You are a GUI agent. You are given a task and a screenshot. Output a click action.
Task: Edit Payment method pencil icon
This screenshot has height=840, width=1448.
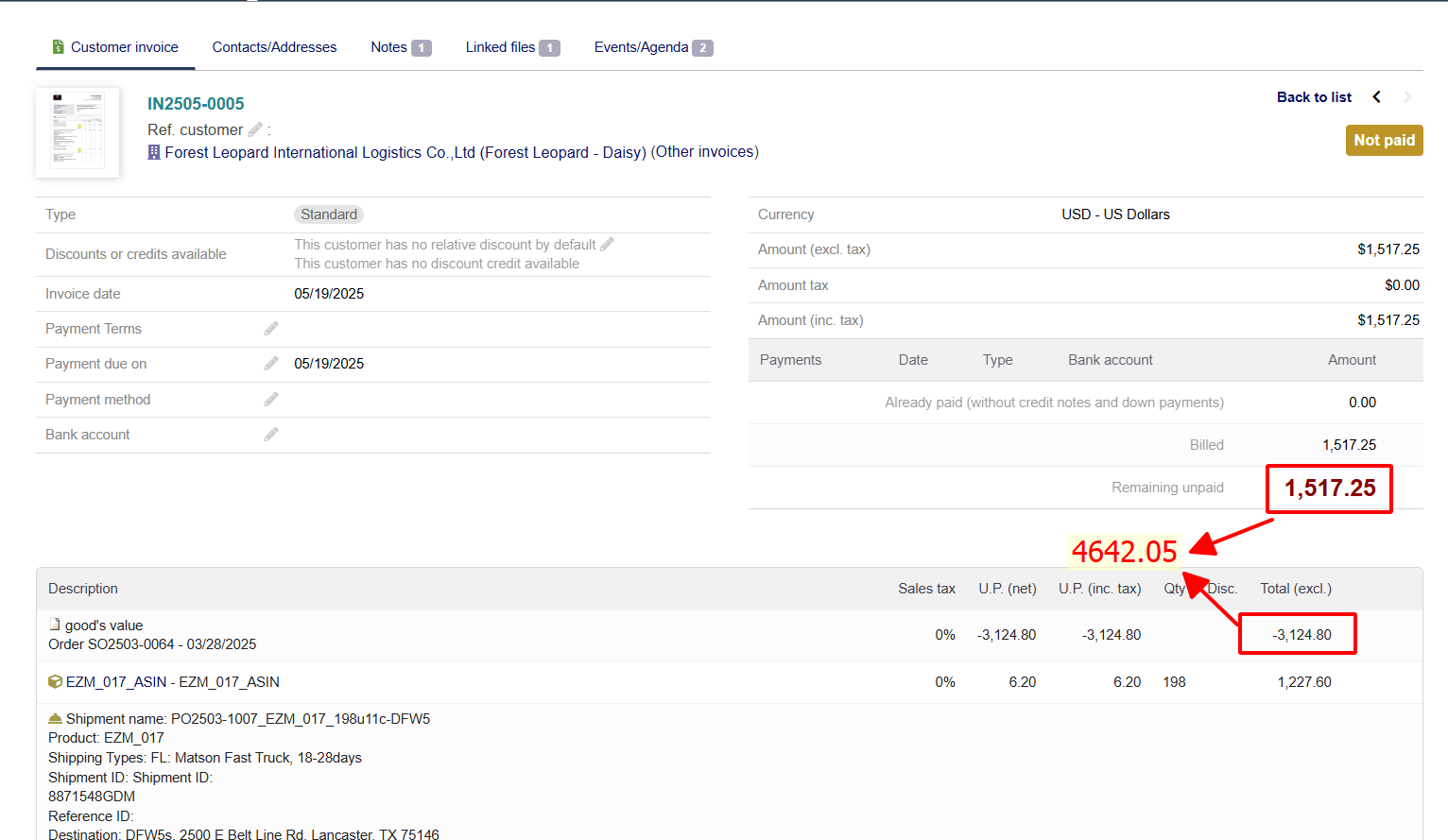pos(271,399)
